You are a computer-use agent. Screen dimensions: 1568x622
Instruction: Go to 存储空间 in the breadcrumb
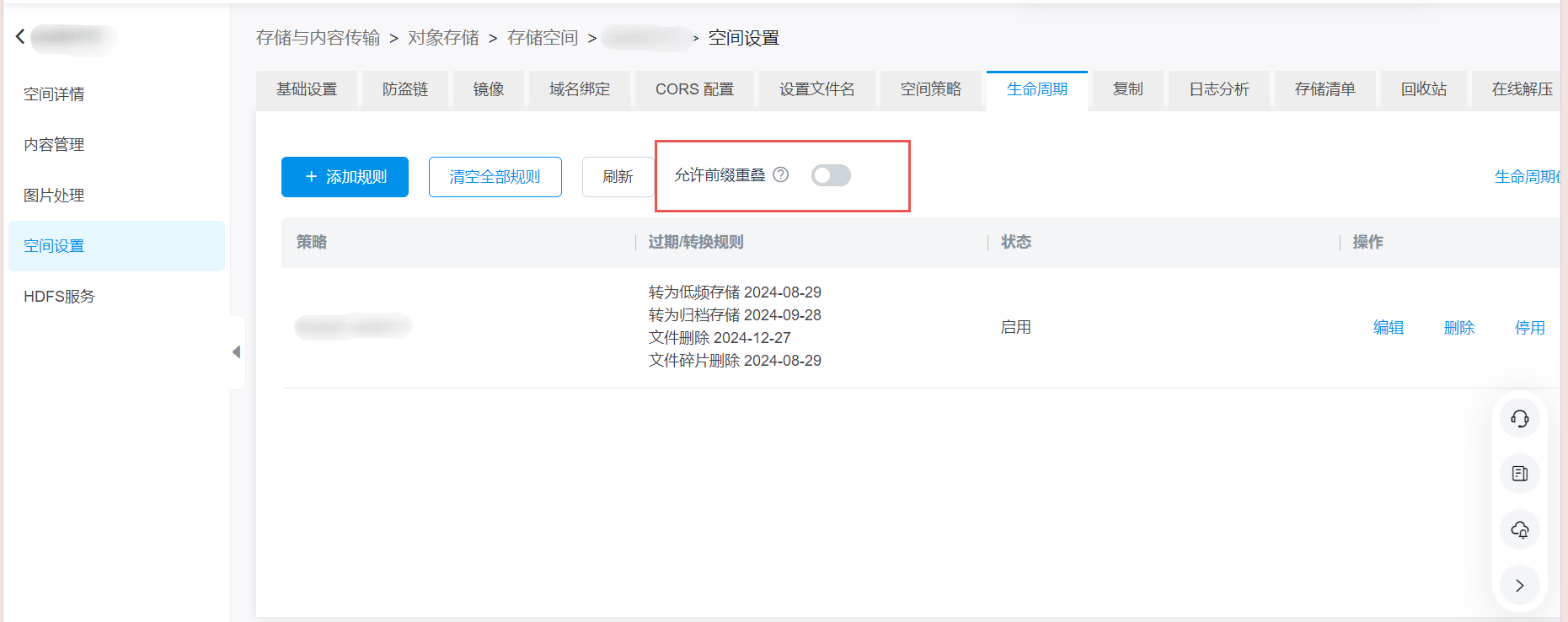tap(543, 38)
